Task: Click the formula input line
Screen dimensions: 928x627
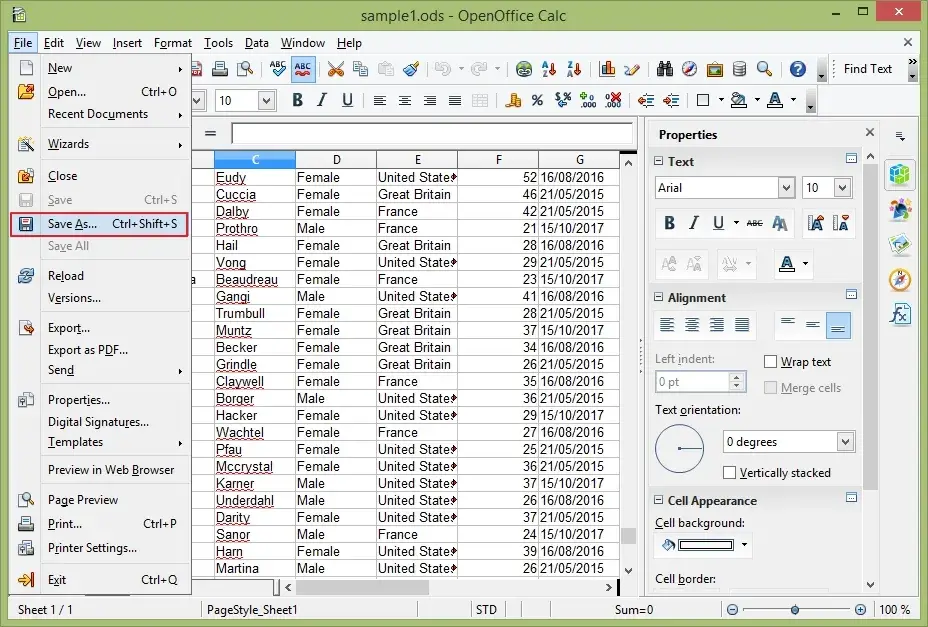Action: [432, 133]
